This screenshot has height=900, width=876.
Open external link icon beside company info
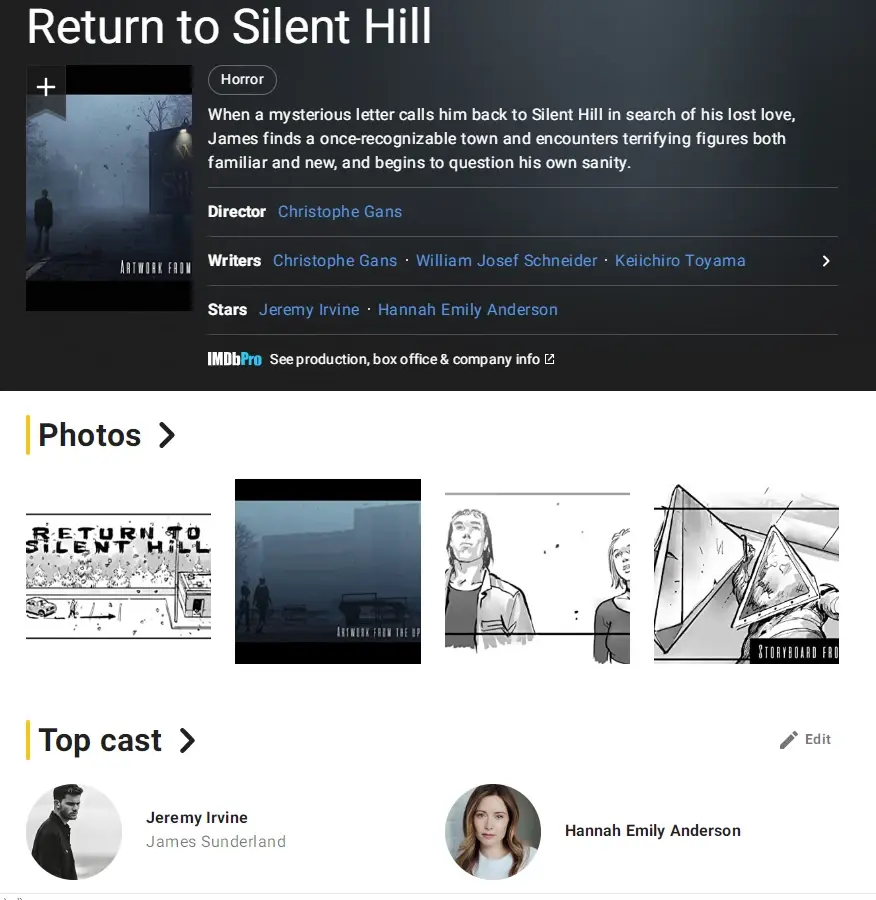pos(549,359)
